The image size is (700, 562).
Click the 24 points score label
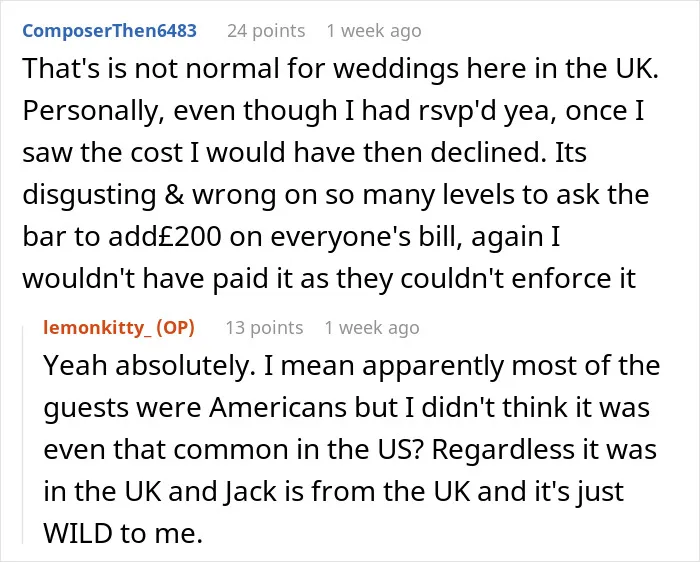click(266, 31)
